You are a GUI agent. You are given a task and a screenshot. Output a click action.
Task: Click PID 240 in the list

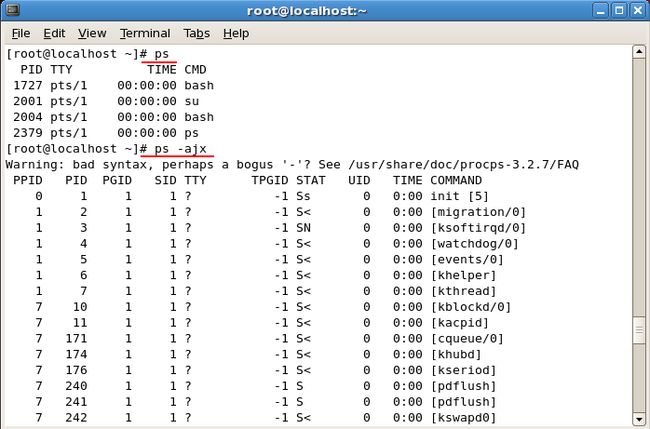76,386
